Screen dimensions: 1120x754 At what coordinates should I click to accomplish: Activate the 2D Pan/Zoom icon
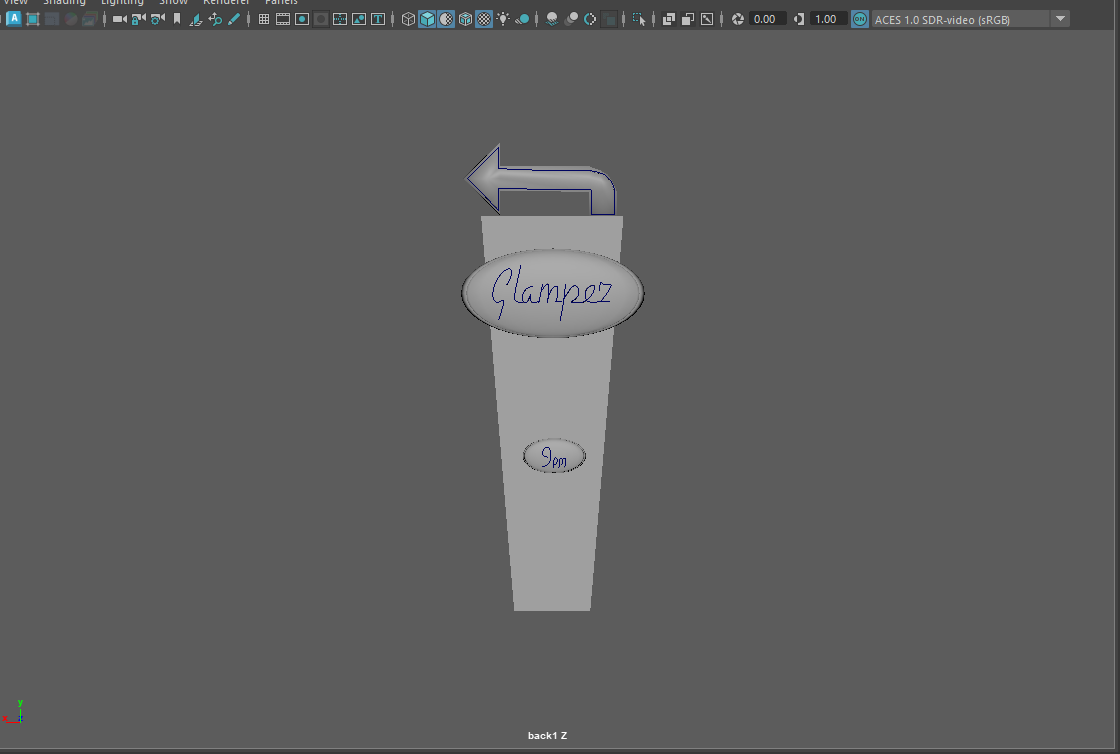215,19
